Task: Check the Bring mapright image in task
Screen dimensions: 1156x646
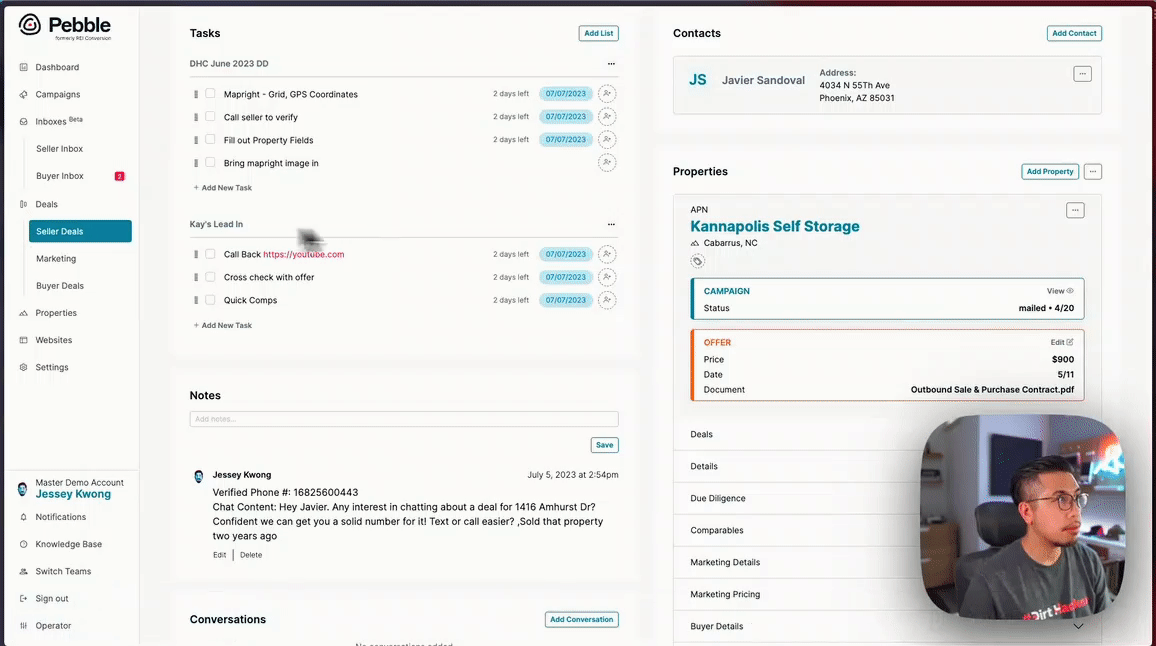Action: pyautogui.click(x=210, y=162)
